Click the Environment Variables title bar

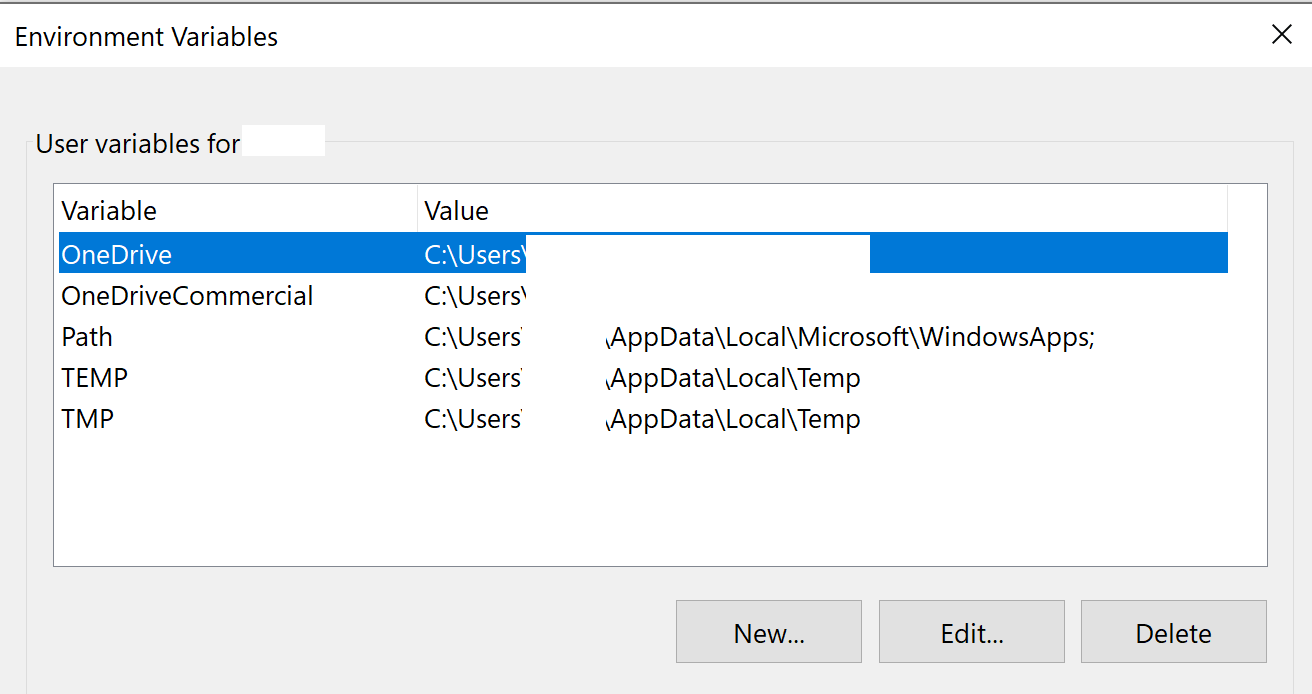pos(600,36)
